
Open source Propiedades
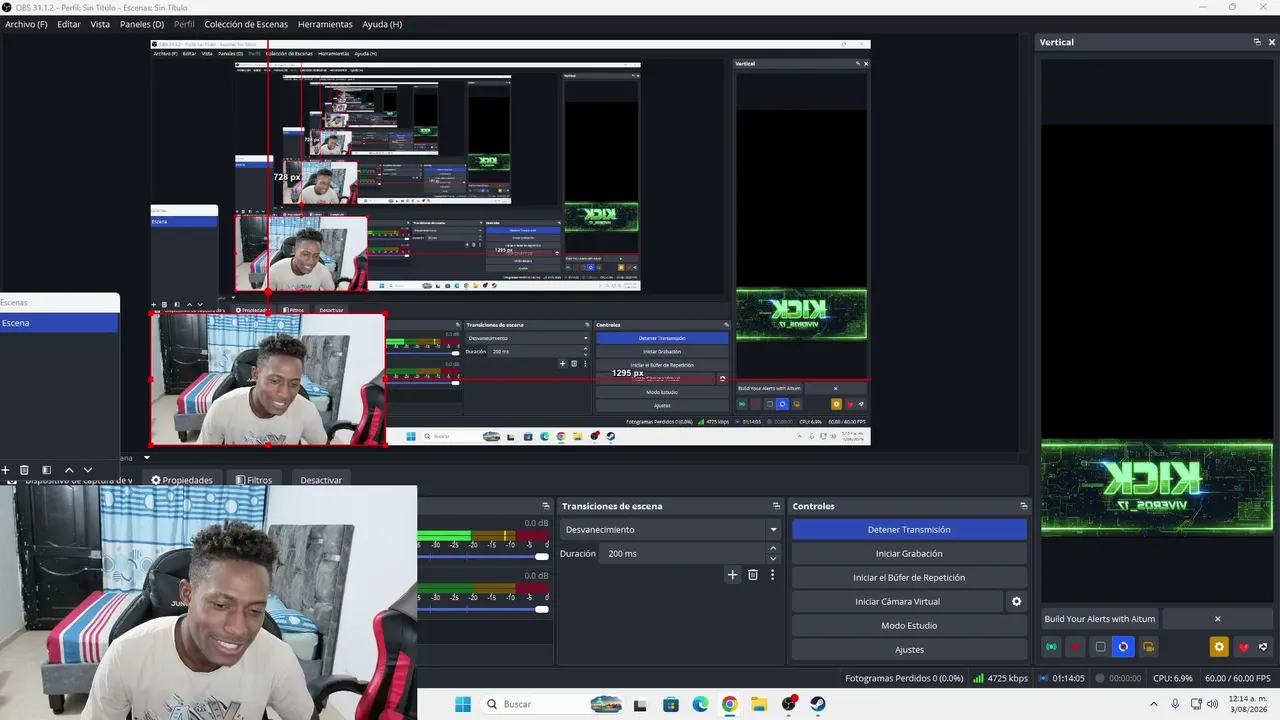click(x=182, y=480)
